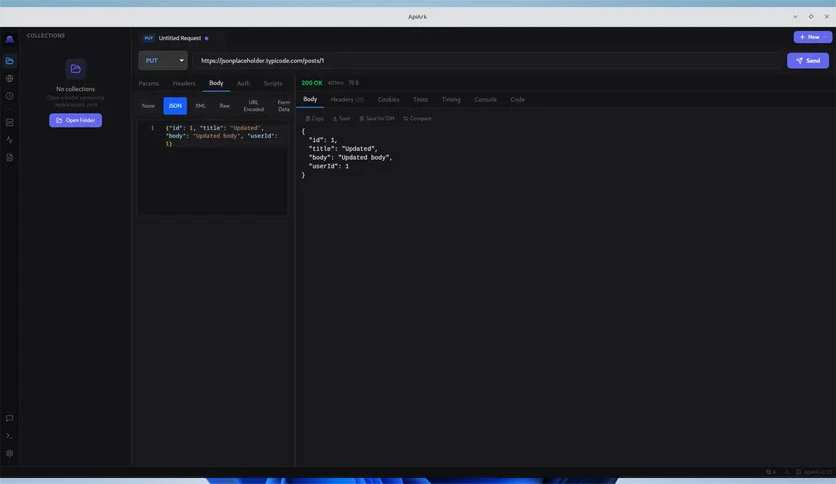The height and width of the screenshot is (484, 836).
Task: Click the request URL input field
Action: (x=487, y=61)
